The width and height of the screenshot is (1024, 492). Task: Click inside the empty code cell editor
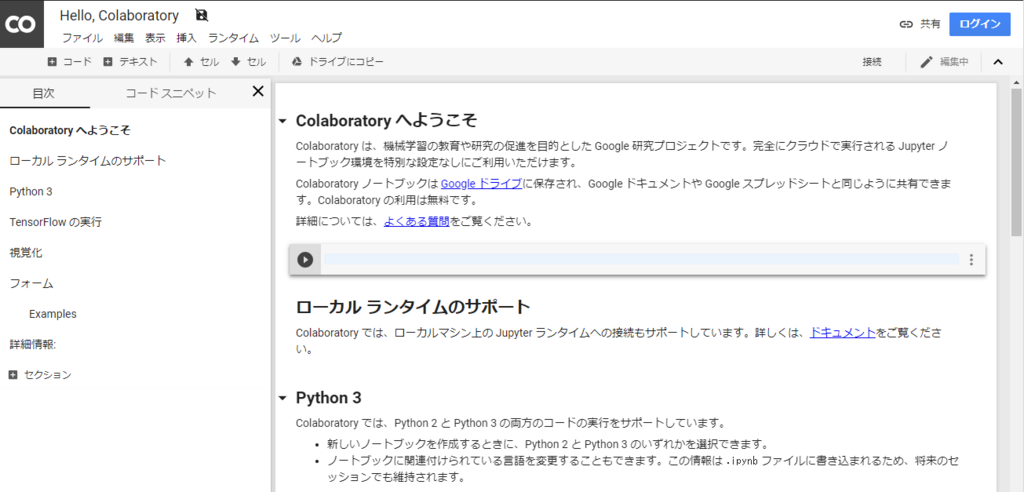click(641, 259)
